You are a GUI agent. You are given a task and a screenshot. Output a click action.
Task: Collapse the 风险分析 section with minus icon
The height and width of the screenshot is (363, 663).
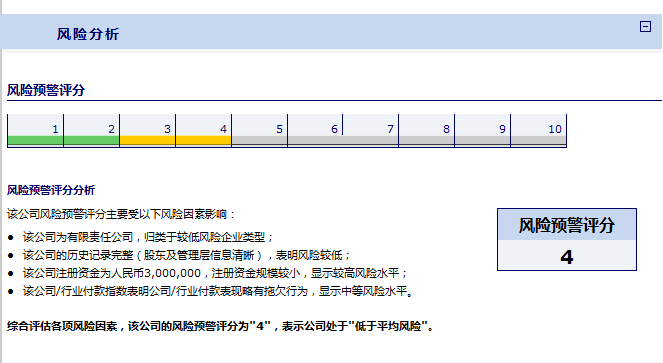tap(645, 27)
